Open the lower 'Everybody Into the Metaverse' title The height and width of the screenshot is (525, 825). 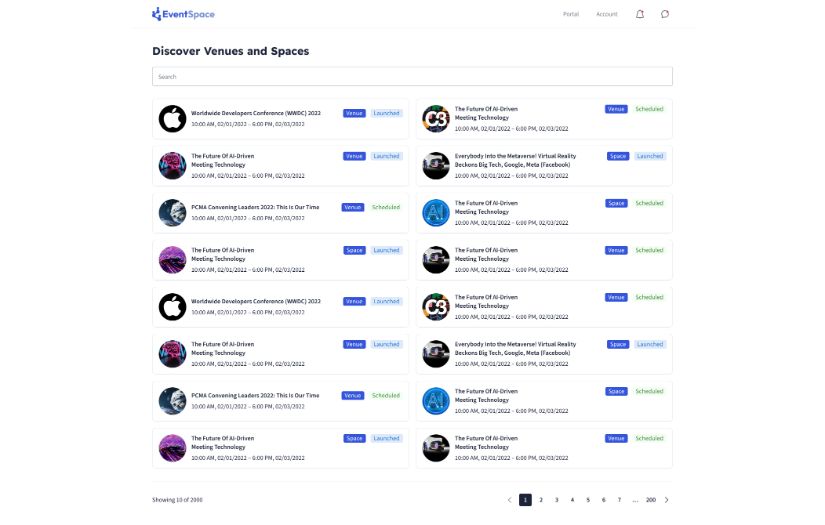(515, 349)
